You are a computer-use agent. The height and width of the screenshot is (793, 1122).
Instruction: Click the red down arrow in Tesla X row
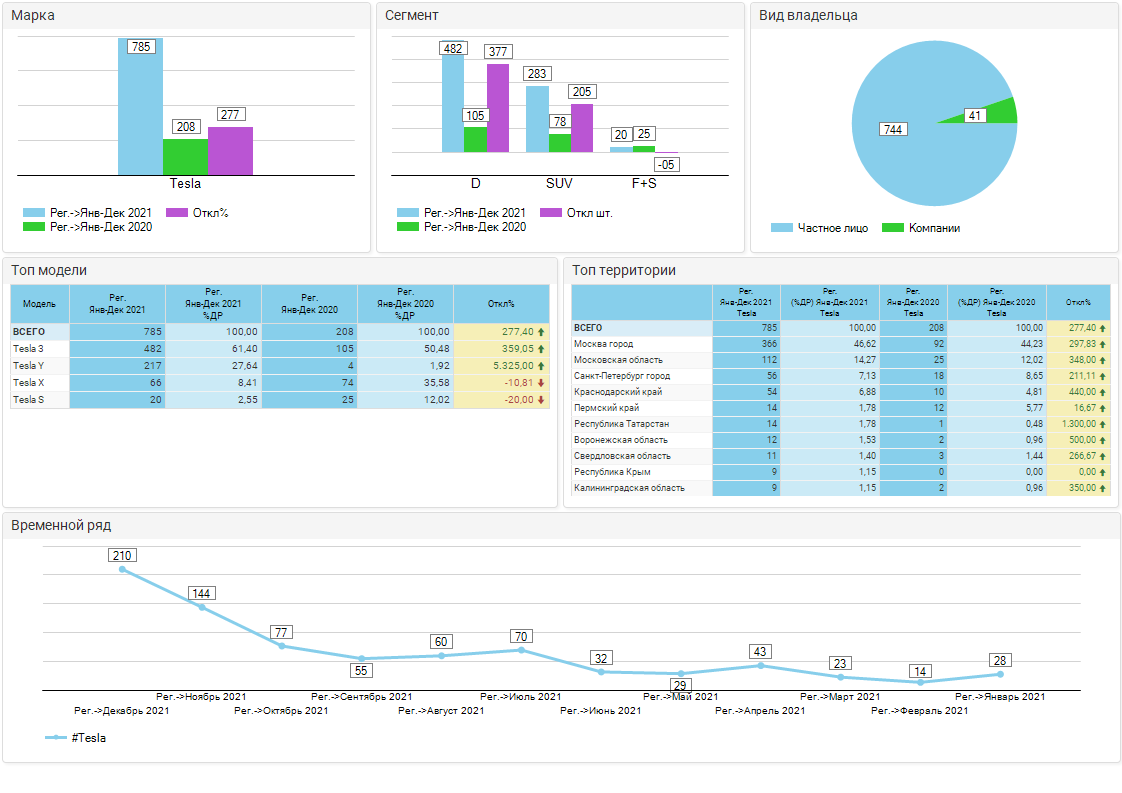pyautogui.click(x=541, y=383)
